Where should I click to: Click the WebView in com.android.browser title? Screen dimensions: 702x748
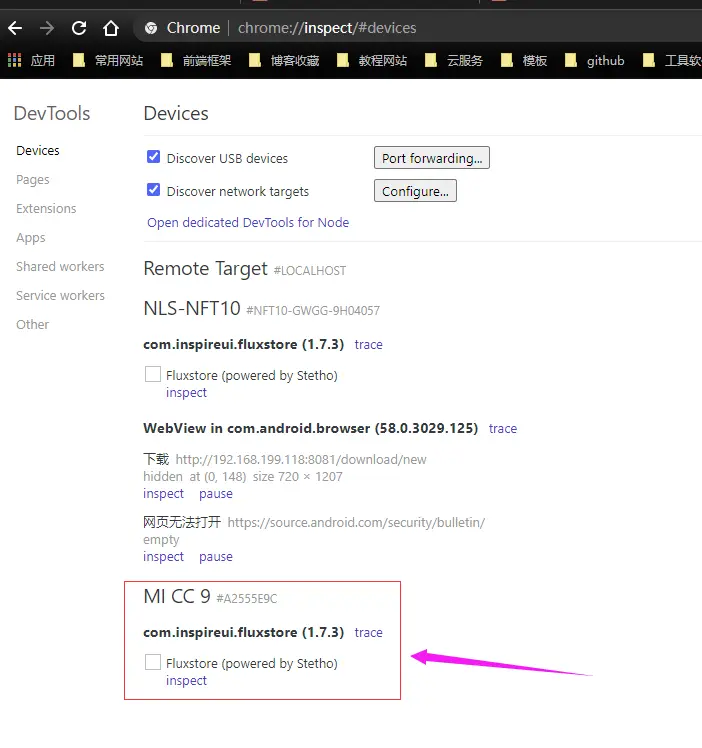(x=310, y=428)
